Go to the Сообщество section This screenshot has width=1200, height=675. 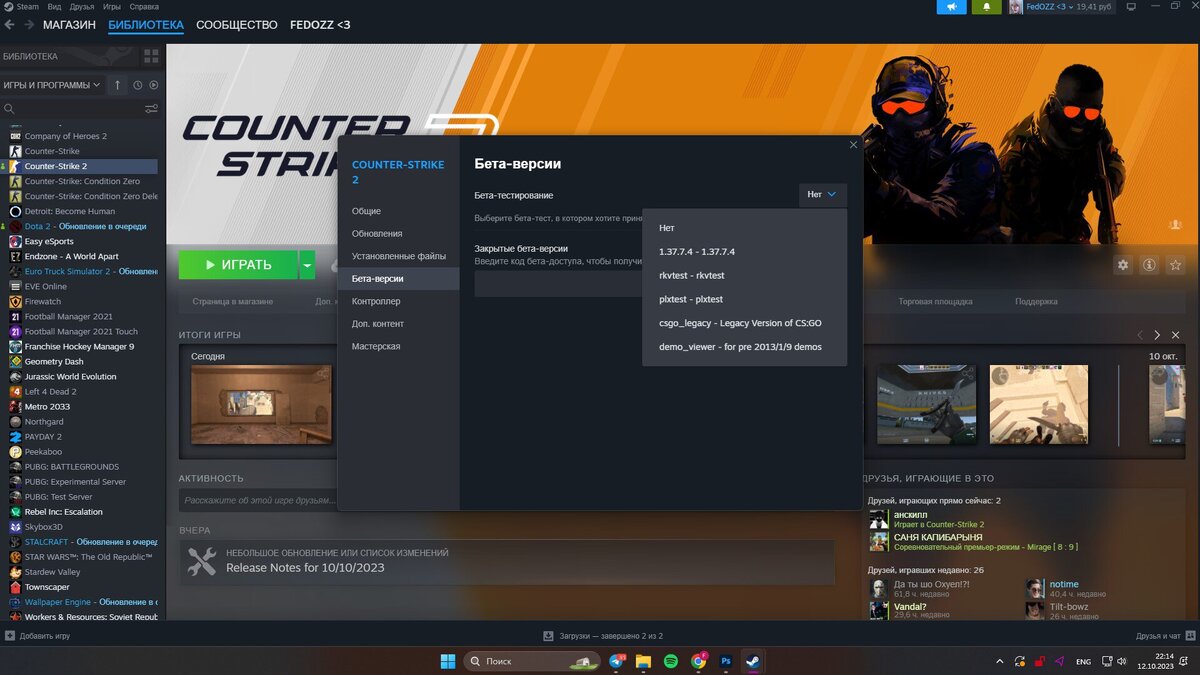pyautogui.click(x=236, y=25)
